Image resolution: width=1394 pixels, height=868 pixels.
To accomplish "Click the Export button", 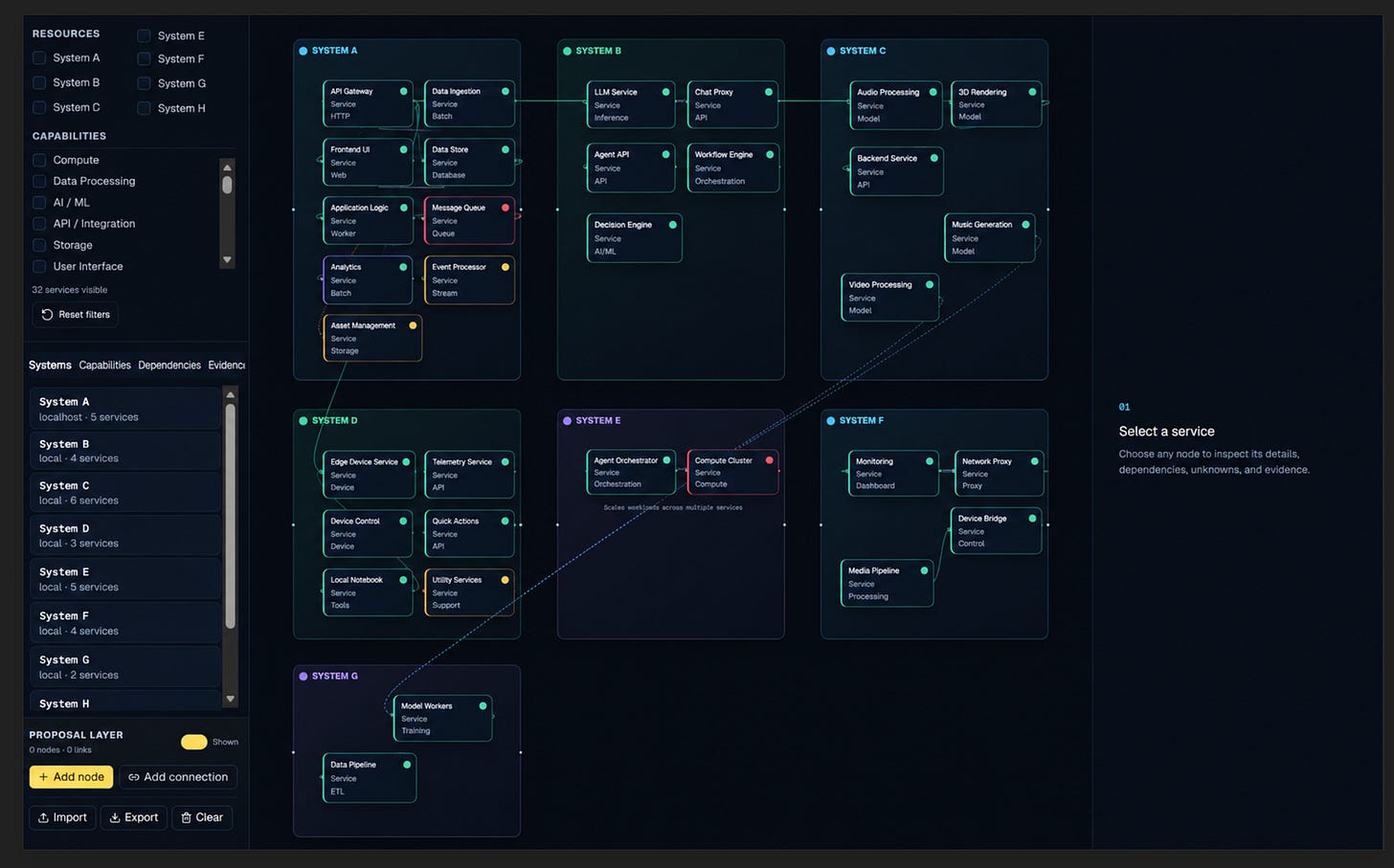I will tap(134, 817).
